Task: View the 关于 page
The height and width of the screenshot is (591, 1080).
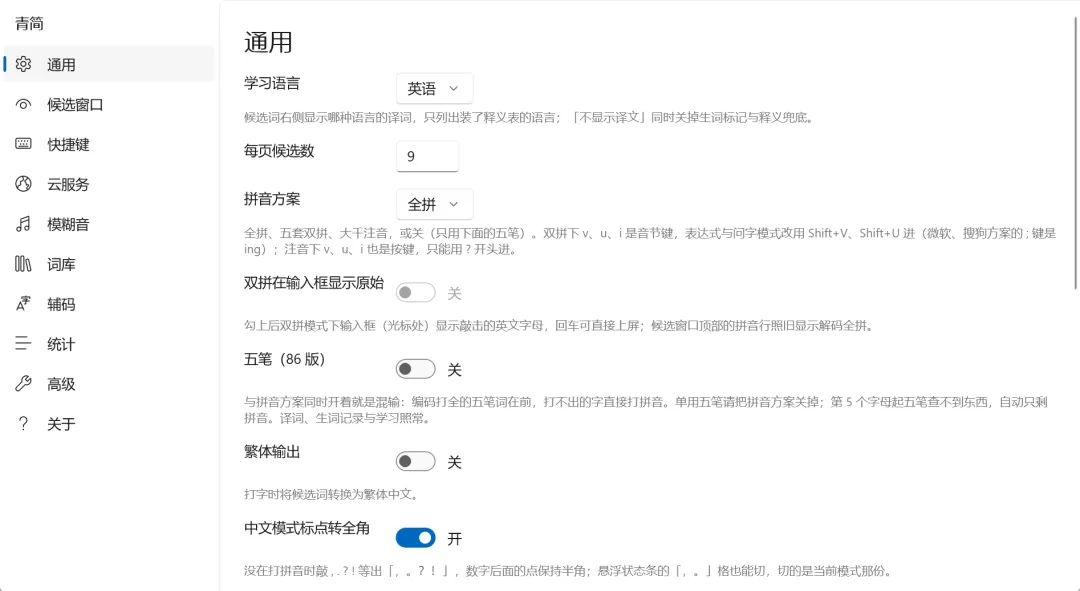Action: point(109,424)
